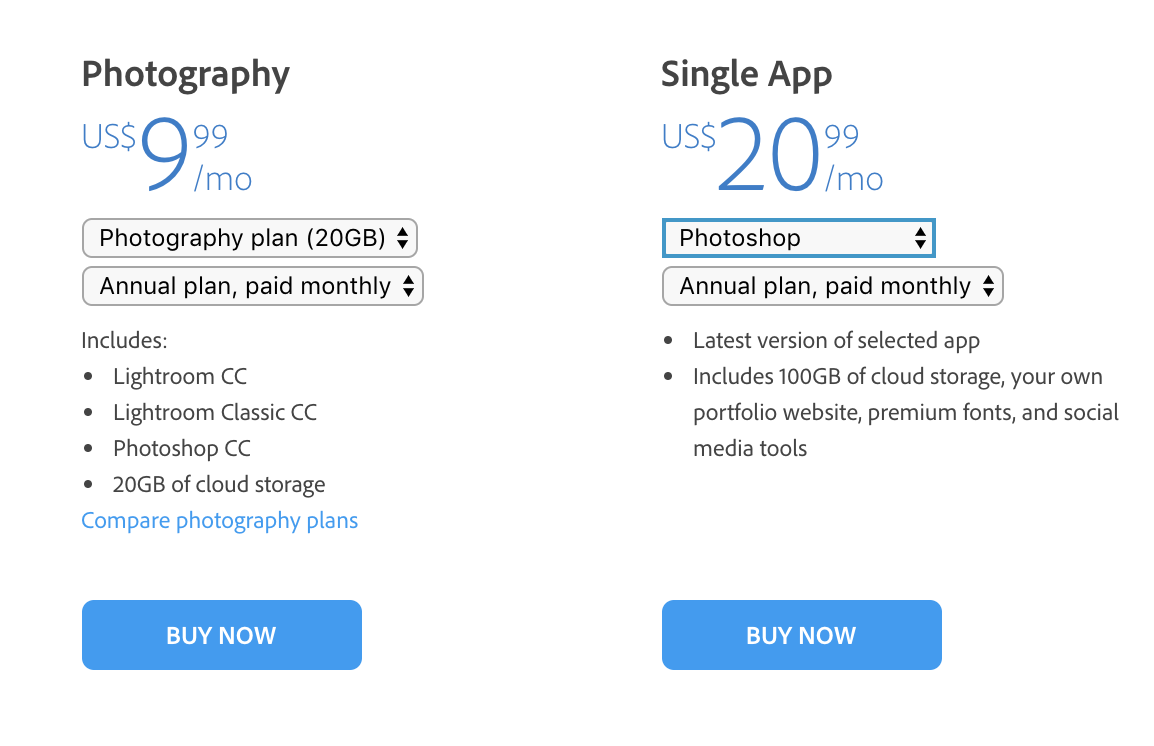Click BUY NOW for Photography plan
This screenshot has height=746, width=1154.
(221, 635)
